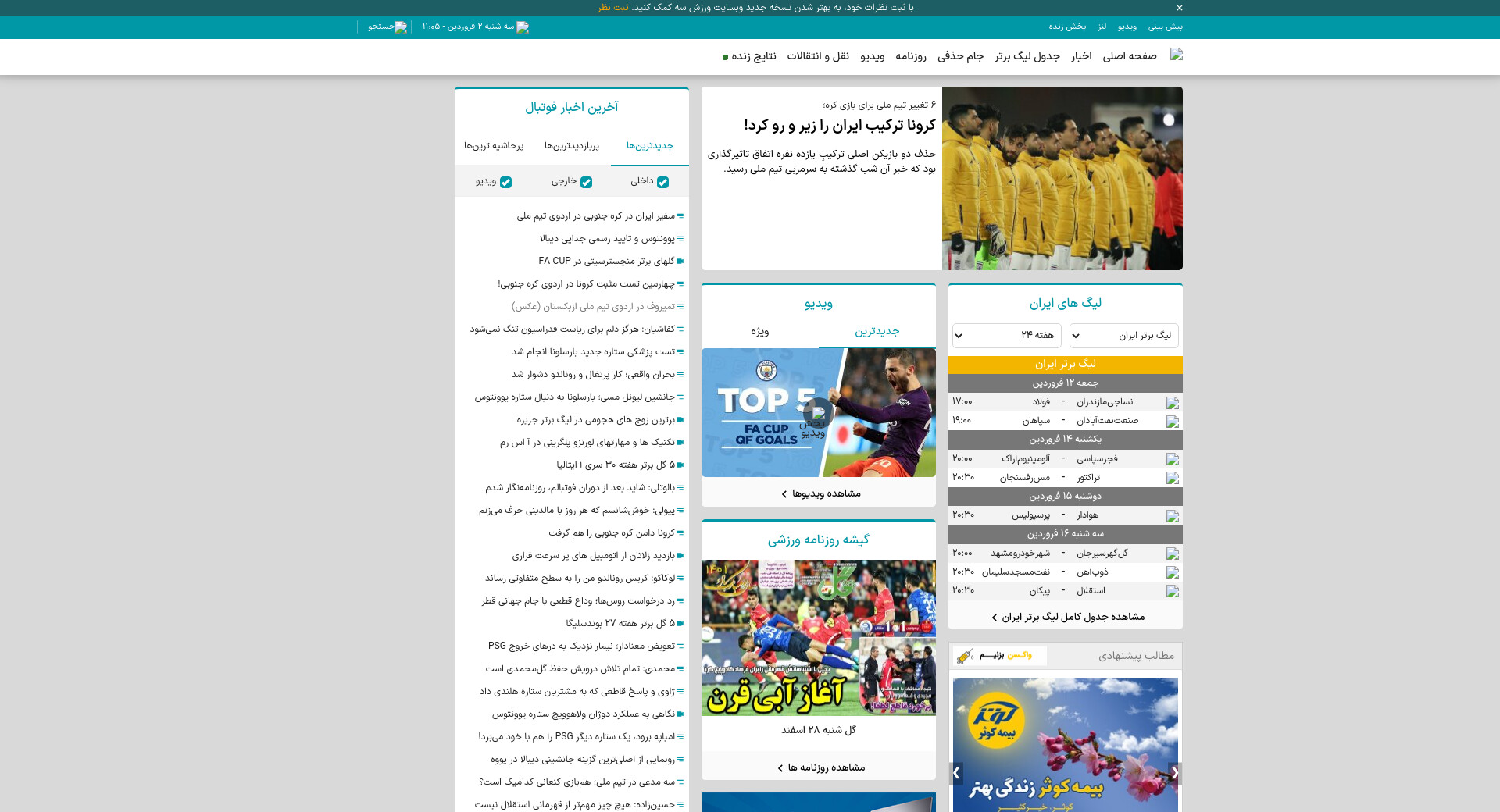Uncheck the داخلی news filter checkbox
Image resolution: width=1500 pixels, height=812 pixels.
662,182
